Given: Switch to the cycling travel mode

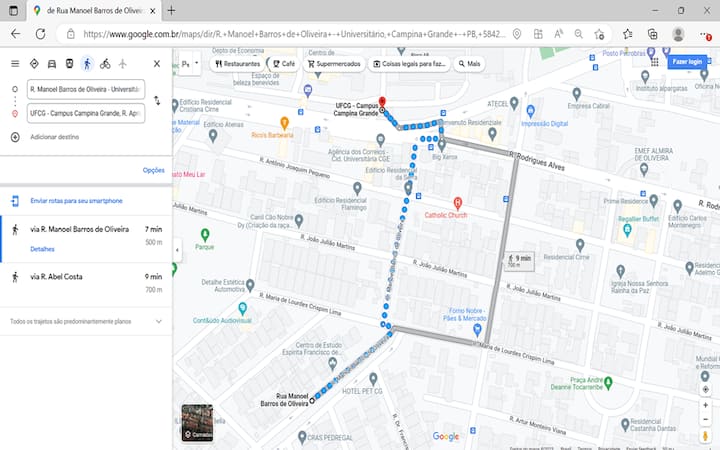Looking at the screenshot, I should point(105,64).
